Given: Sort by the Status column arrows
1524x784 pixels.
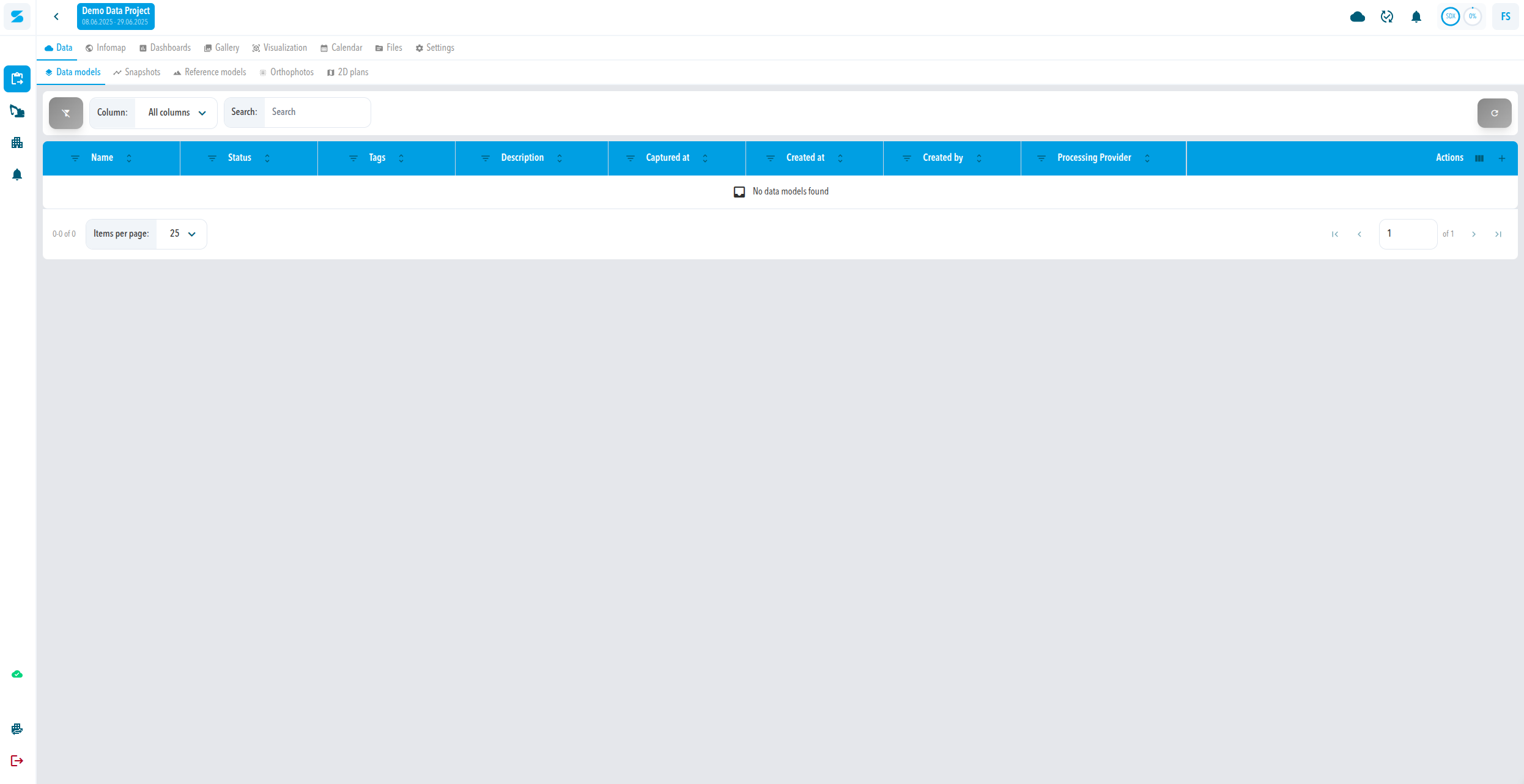Looking at the screenshot, I should tap(267, 158).
